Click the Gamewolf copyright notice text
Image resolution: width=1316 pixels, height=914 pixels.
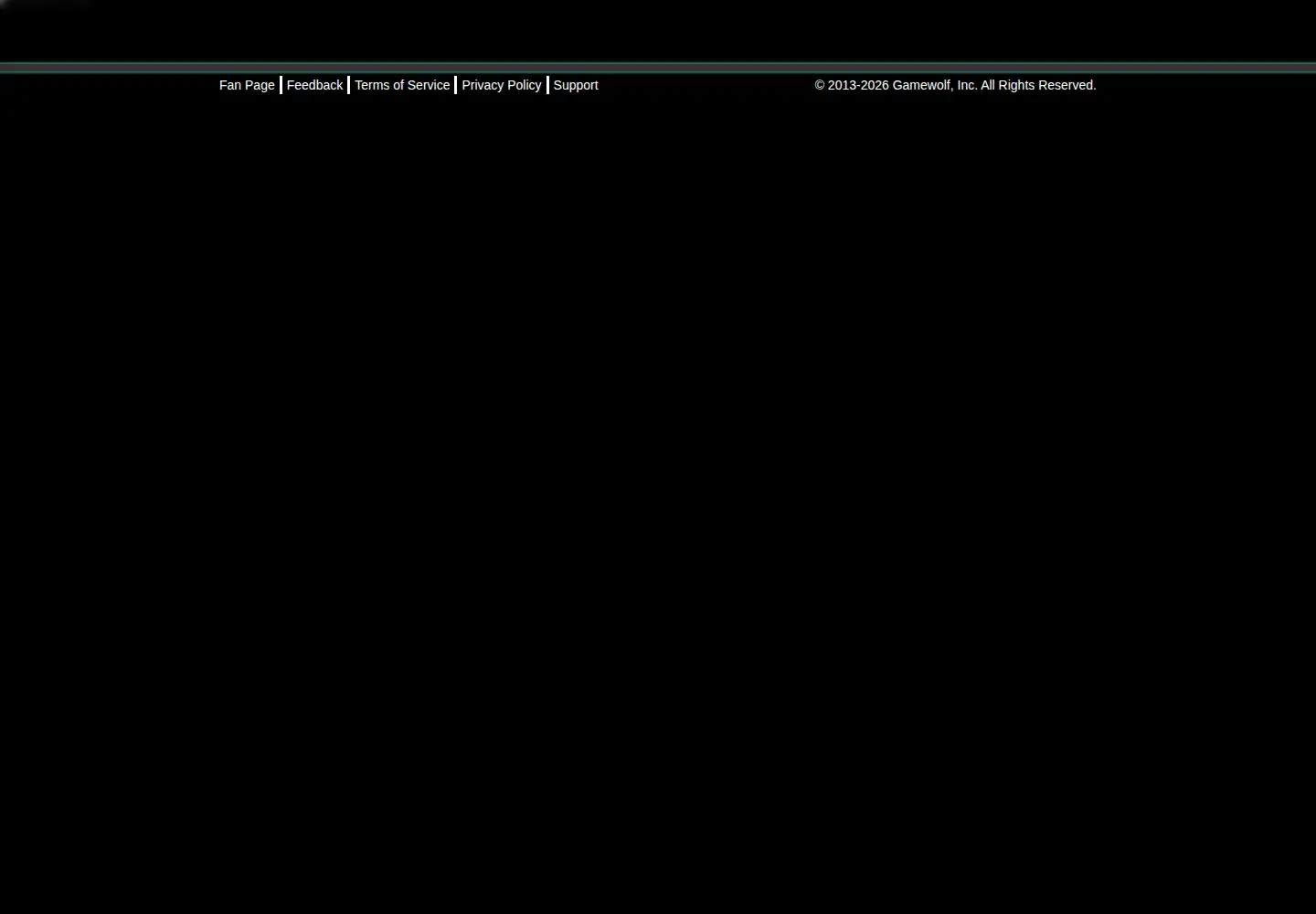tap(955, 85)
